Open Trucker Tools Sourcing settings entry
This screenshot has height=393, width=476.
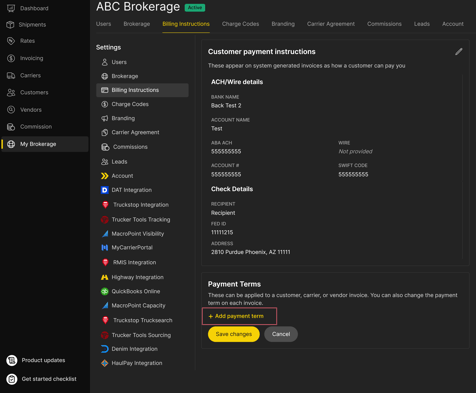point(142,335)
